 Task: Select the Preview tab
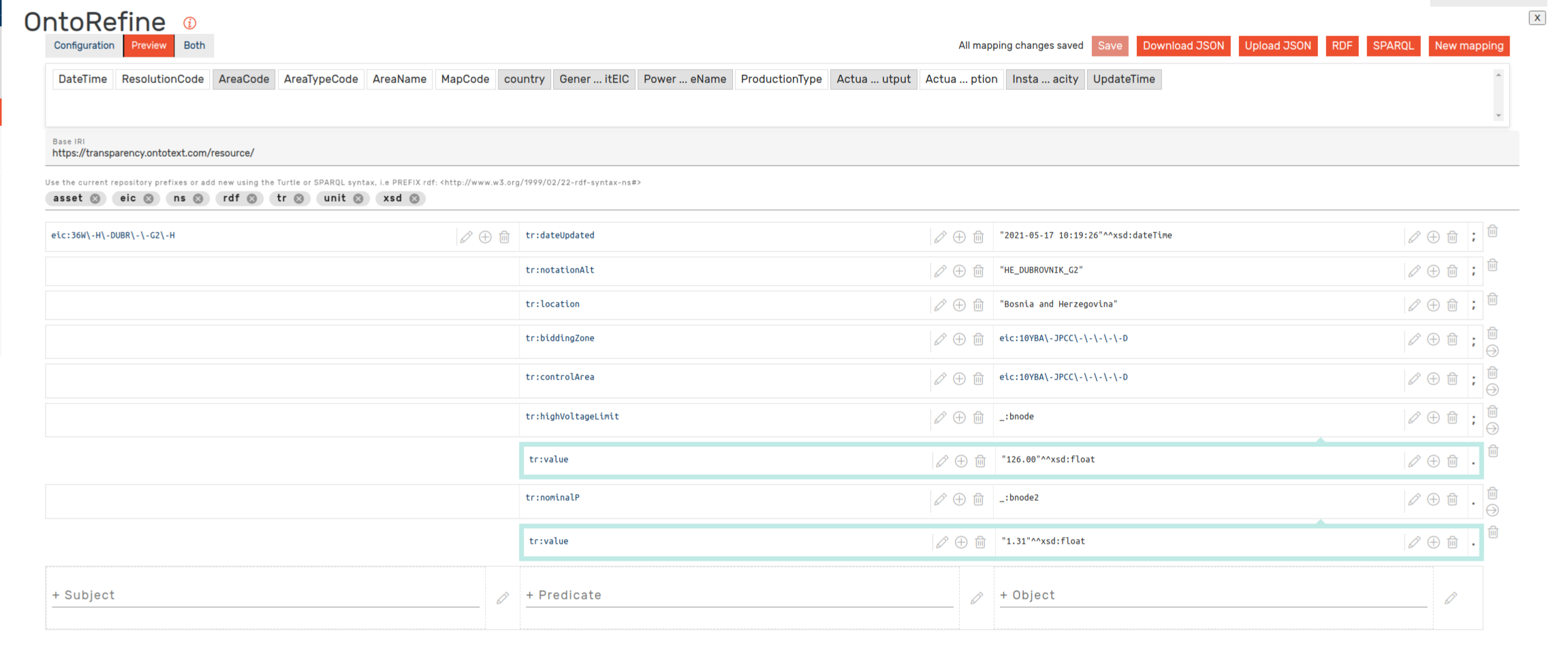[x=148, y=46]
